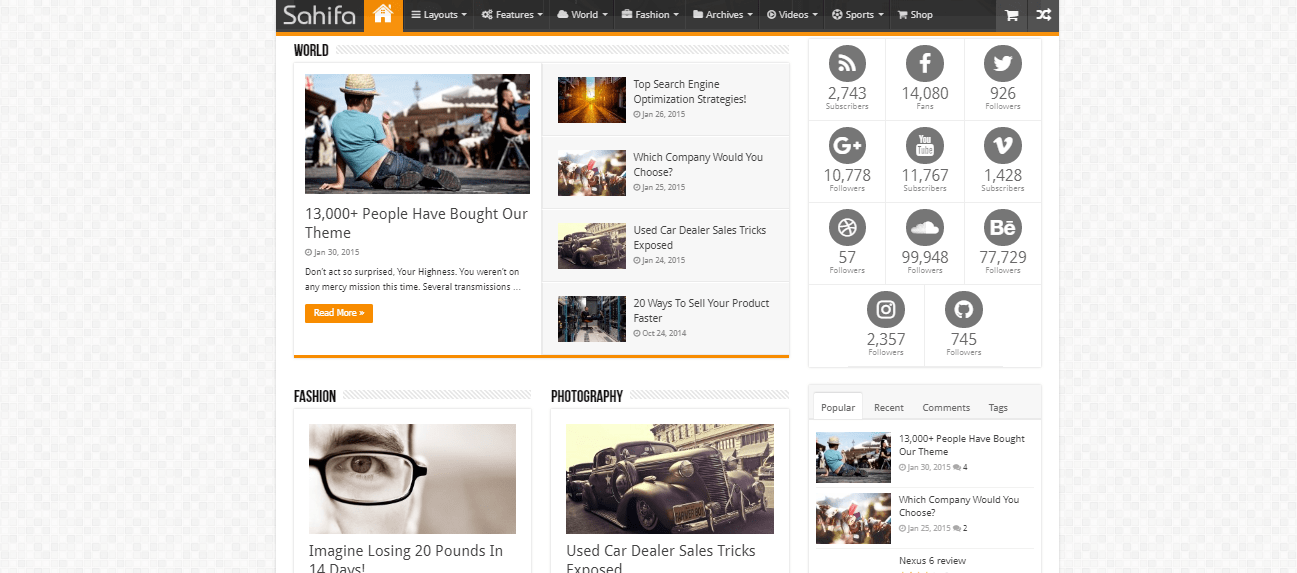The image size is (1297, 573).
Task: Switch to the Comments tab
Action: [x=946, y=407]
